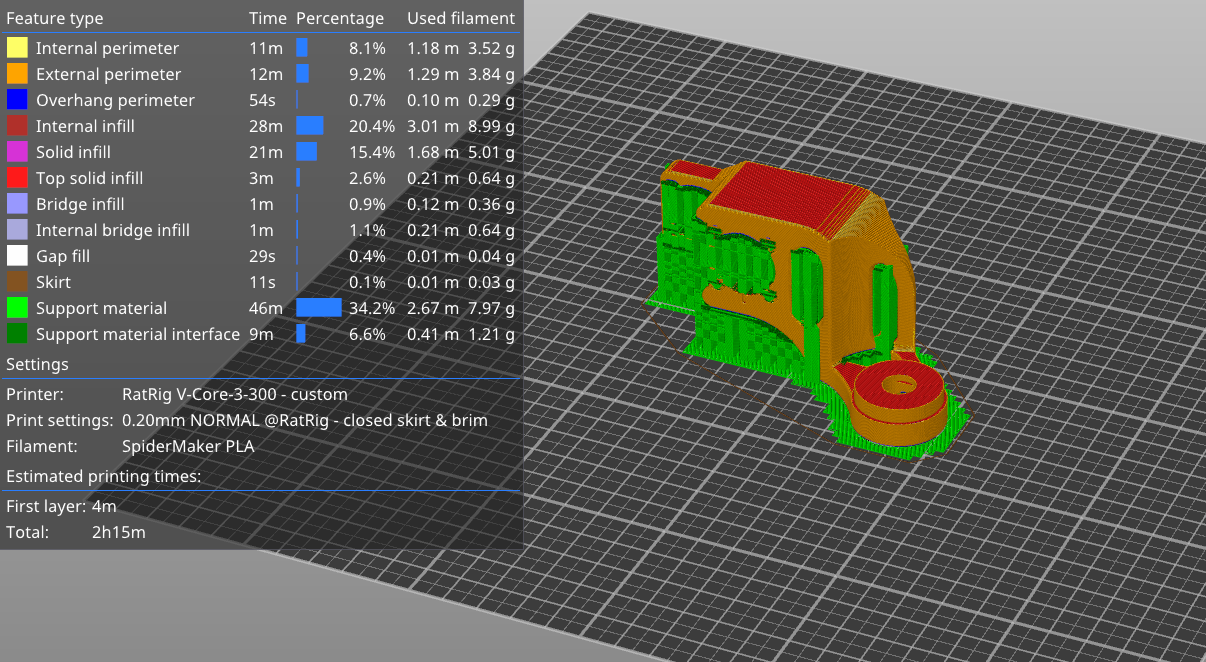This screenshot has width=1206, height=662.
Task: Select the External perimeter legend icon
Action: point(21,74)
